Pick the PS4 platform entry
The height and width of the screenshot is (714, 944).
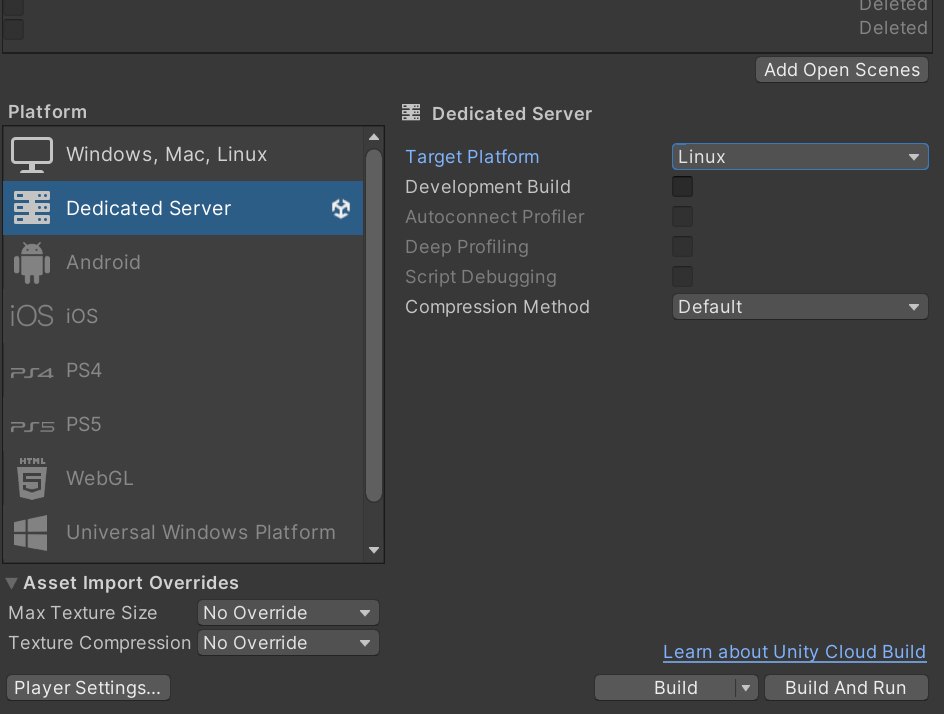183,370
